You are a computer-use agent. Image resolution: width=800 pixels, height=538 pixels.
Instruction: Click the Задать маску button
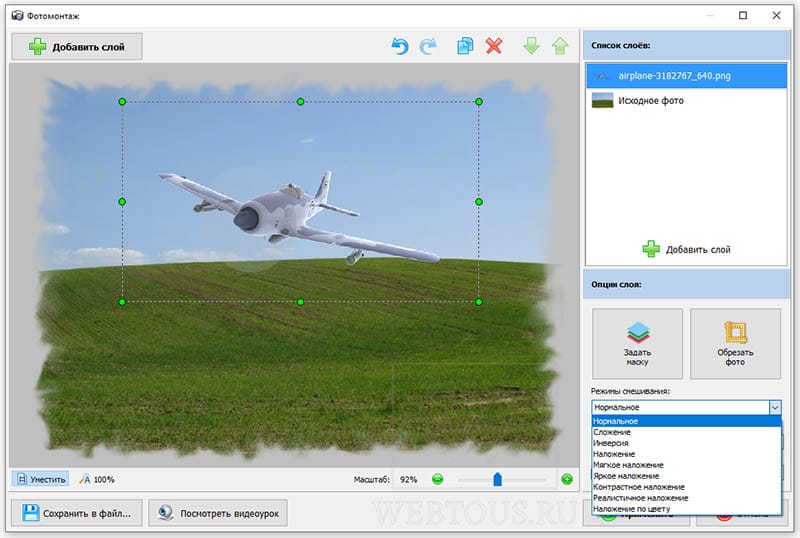[637, 344]
